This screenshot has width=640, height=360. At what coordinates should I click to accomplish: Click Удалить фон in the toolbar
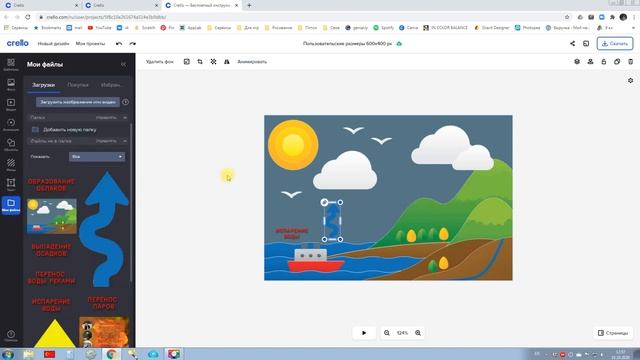(x=160, y=62)
